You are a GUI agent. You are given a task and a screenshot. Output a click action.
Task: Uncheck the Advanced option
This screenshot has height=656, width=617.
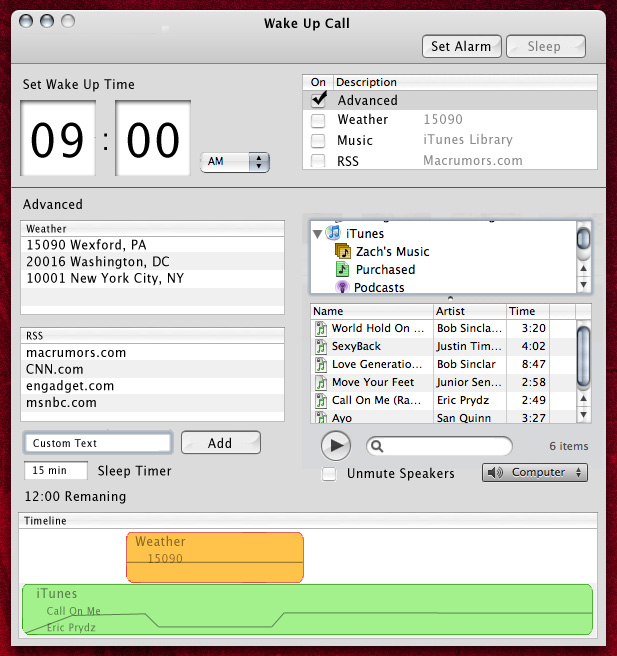pyautogui.click(x=319, y=100)
